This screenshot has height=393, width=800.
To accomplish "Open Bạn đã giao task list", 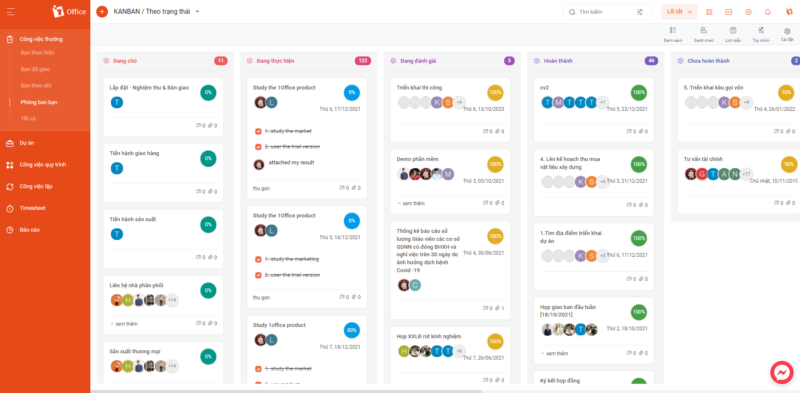I will 35,69.
